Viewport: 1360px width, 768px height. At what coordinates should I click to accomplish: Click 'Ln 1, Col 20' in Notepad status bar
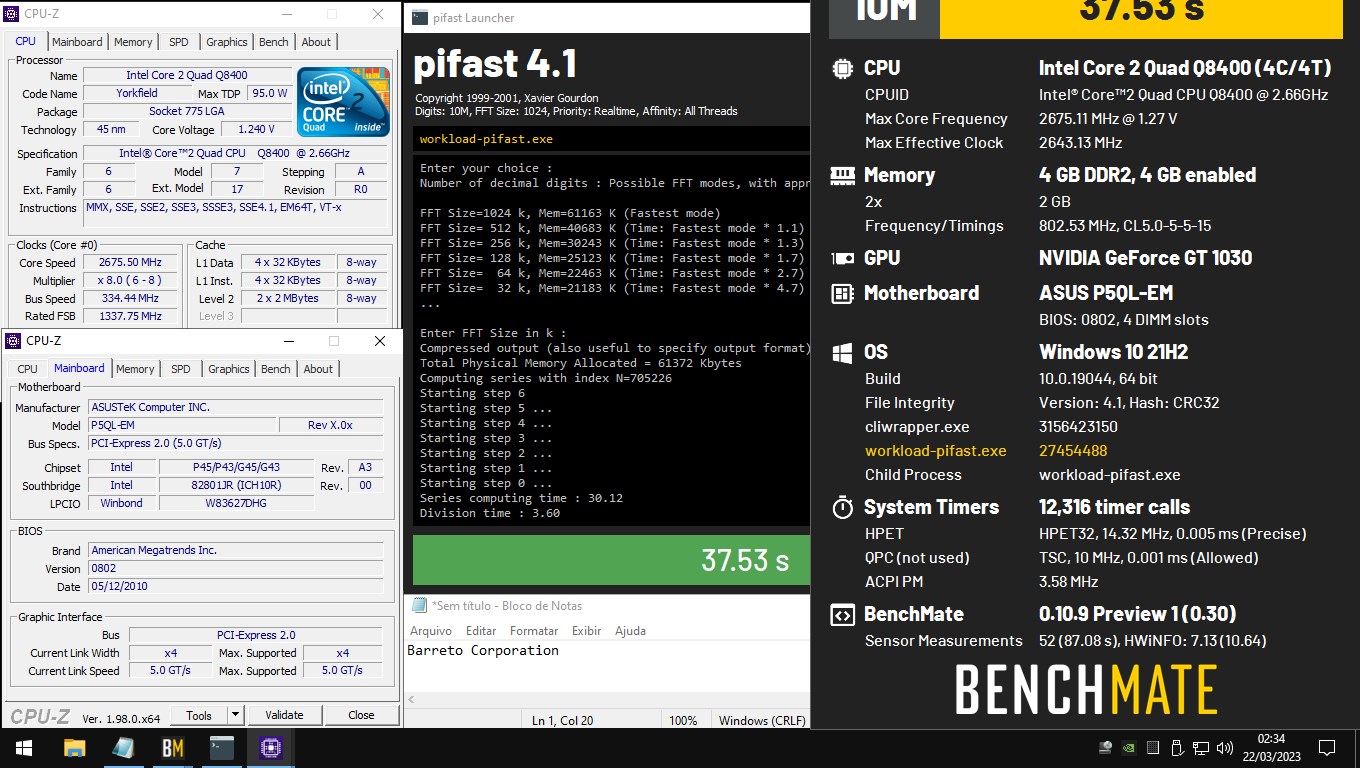click(x=562, y=720)
